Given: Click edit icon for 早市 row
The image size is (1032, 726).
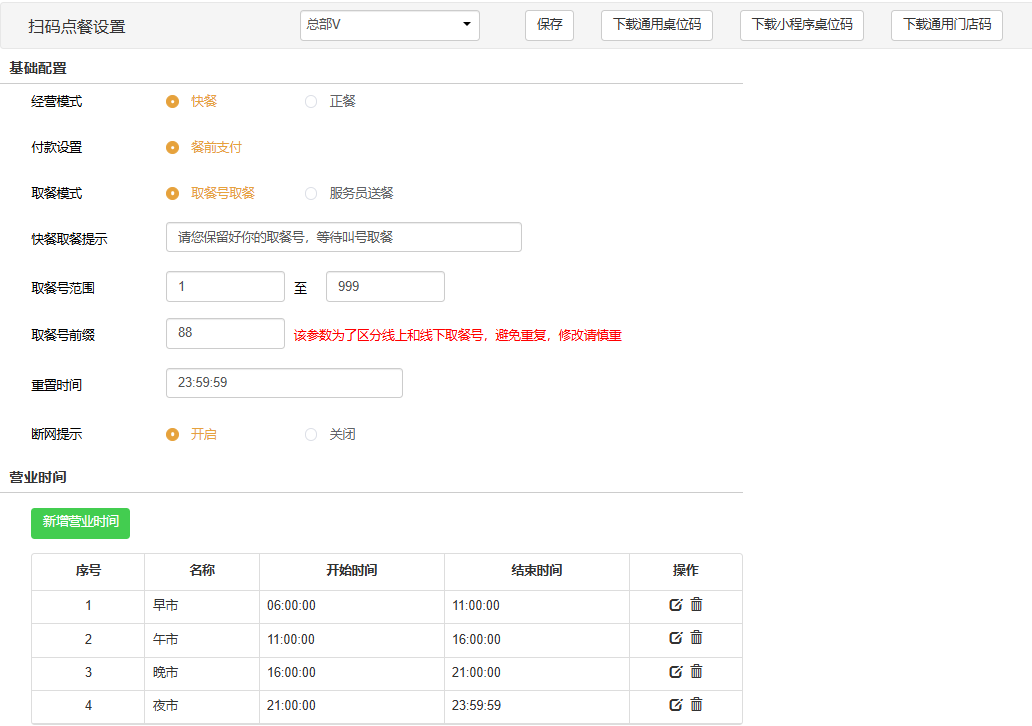Looking at the screenshot, I should point(676,605).
